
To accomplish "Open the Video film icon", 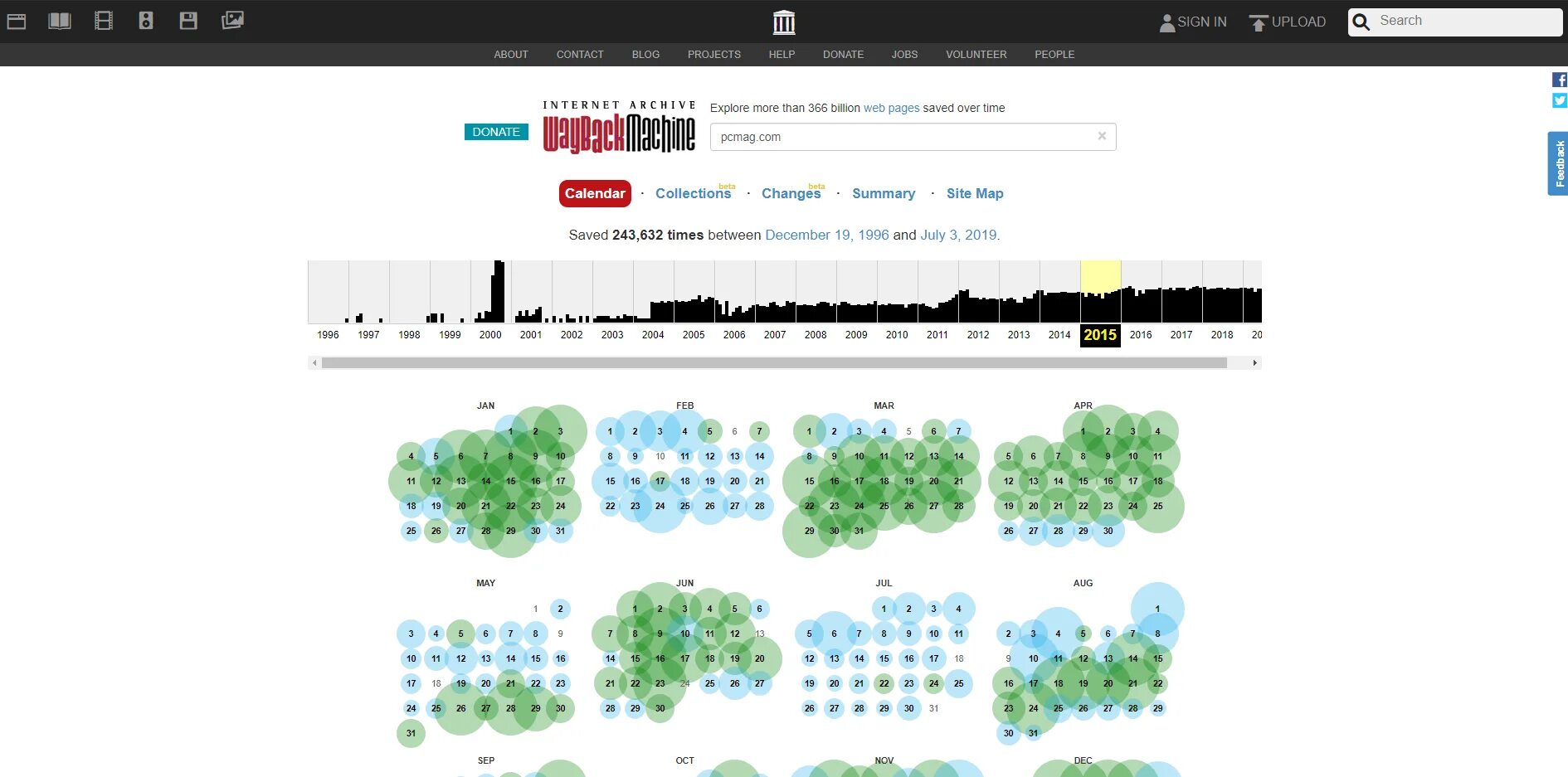I will pos(104,21).
